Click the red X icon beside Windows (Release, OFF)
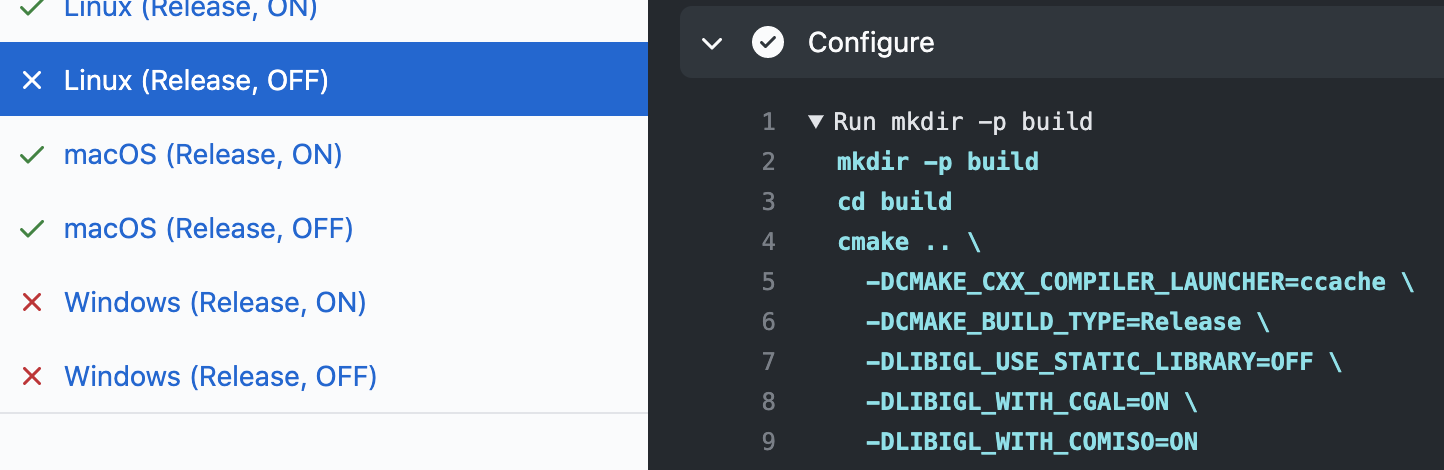The width and height of the screenshot is (1444, 470). [x=32, y=377]
